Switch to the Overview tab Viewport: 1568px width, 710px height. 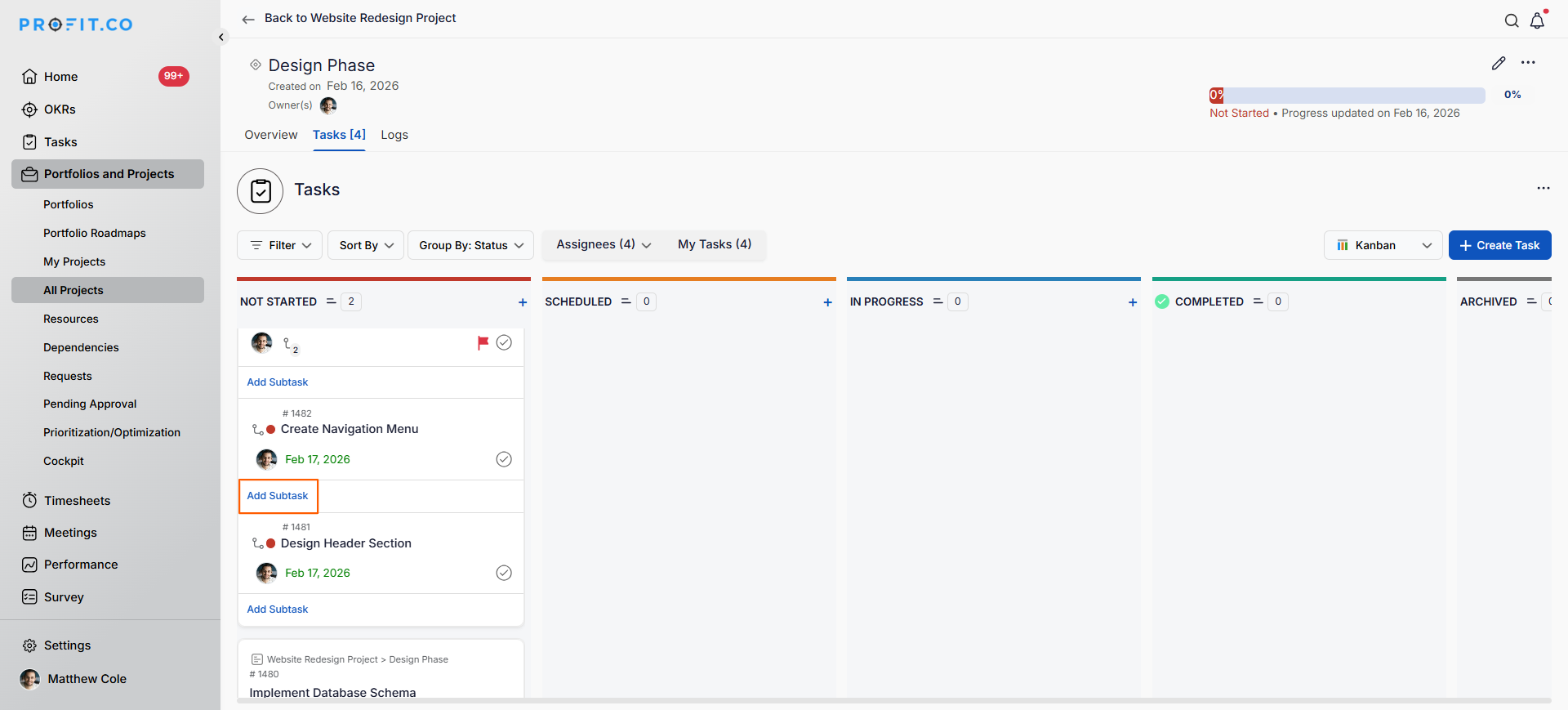click(x=271, y=135)
